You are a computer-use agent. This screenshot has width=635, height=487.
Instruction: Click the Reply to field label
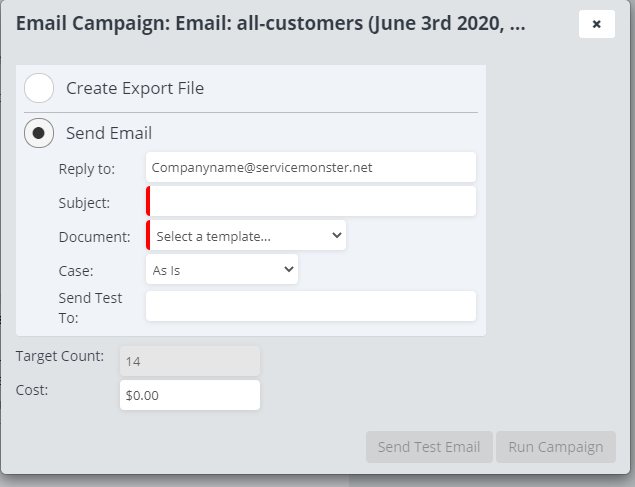pos(87,168)
